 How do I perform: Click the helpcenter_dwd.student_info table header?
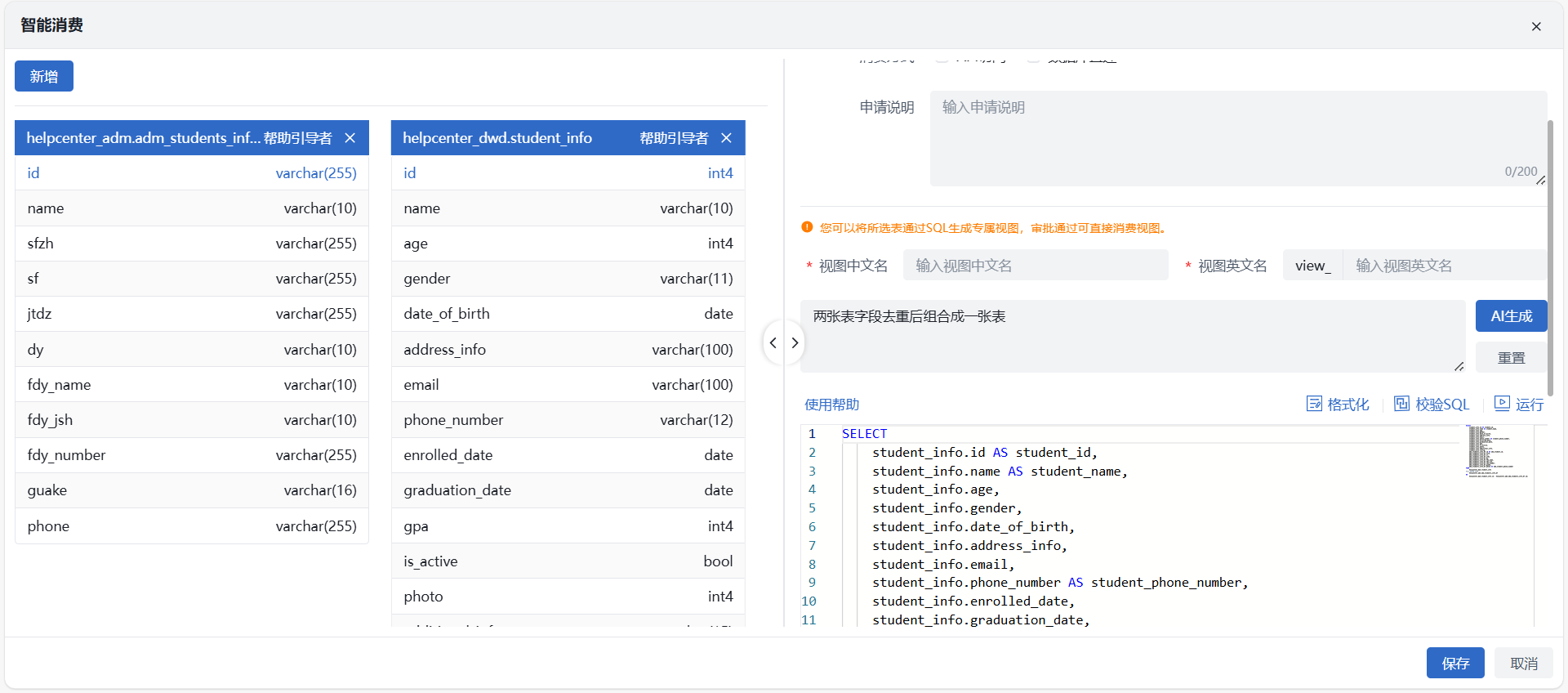(x=568, y=138)
